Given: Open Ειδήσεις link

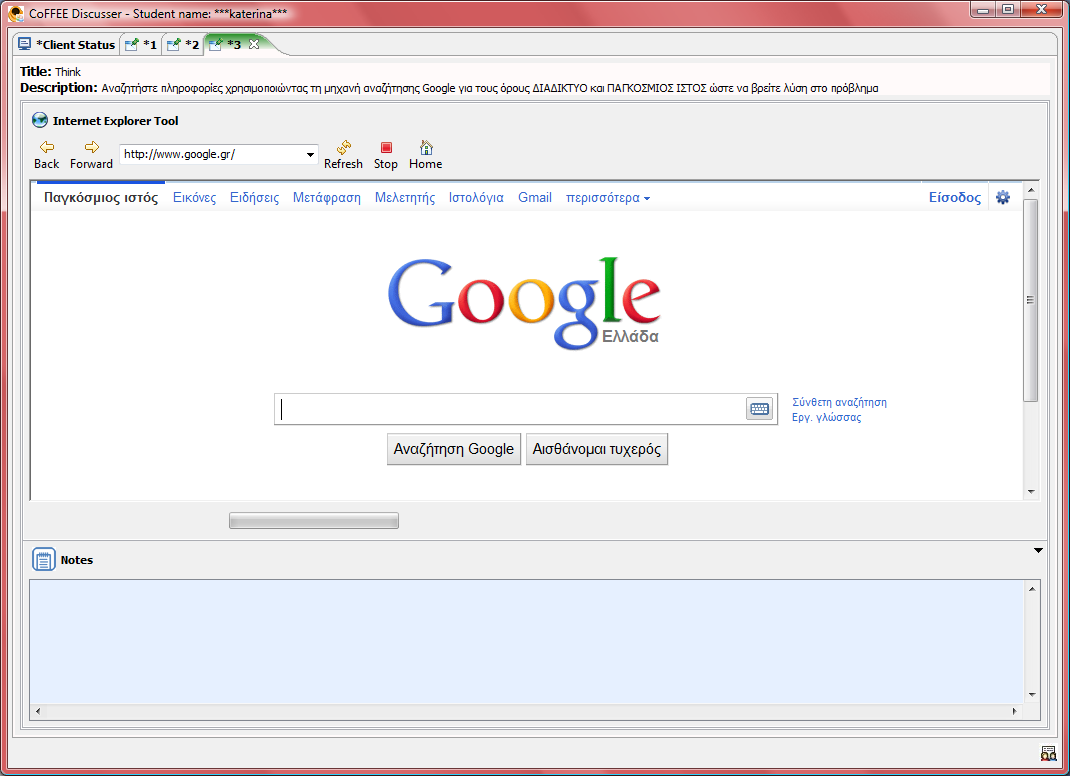Looking at the screenshot, I should pos(255,198).
